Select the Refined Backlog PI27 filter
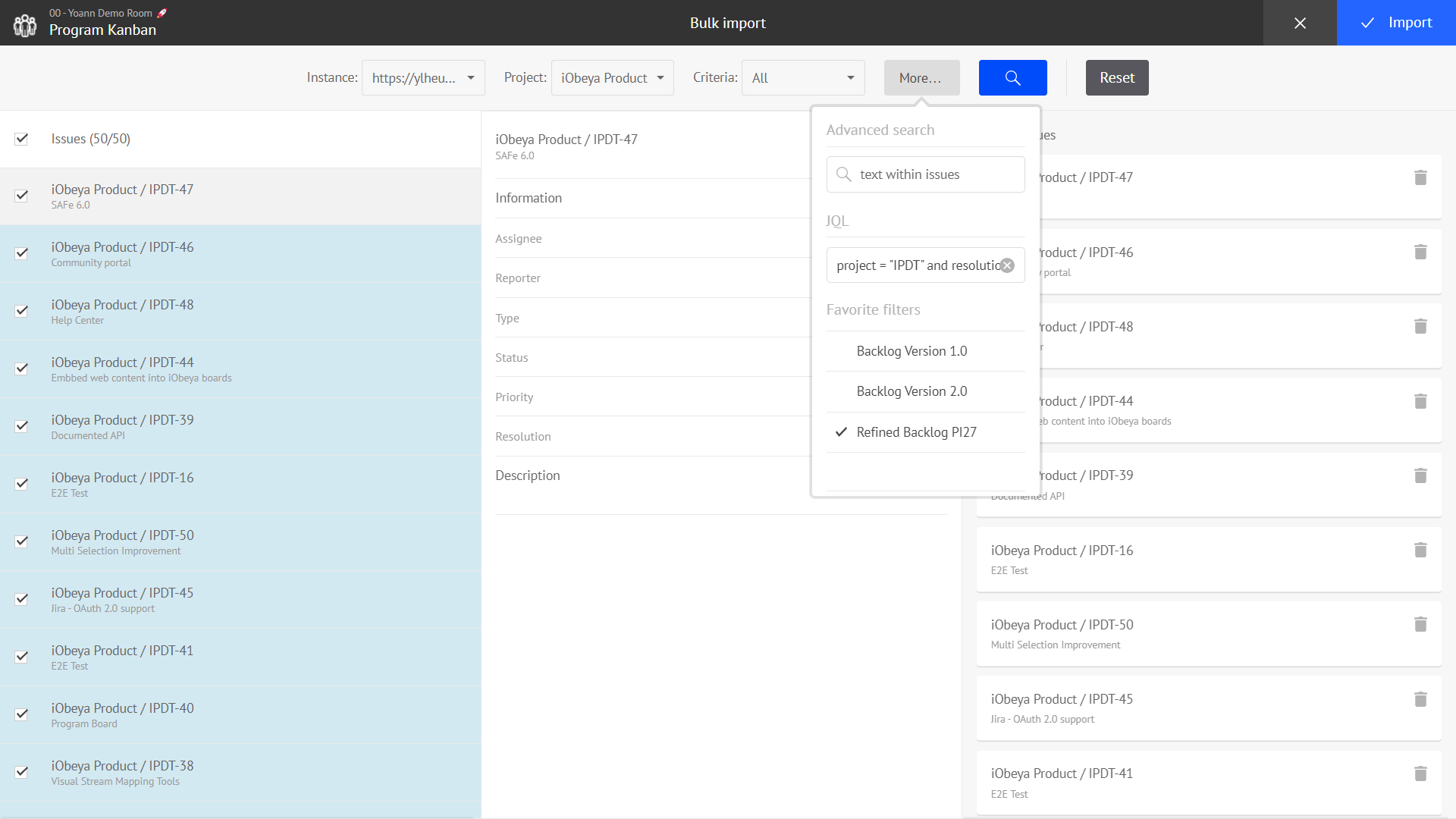 pyautogui.click(x=925, y=432)
